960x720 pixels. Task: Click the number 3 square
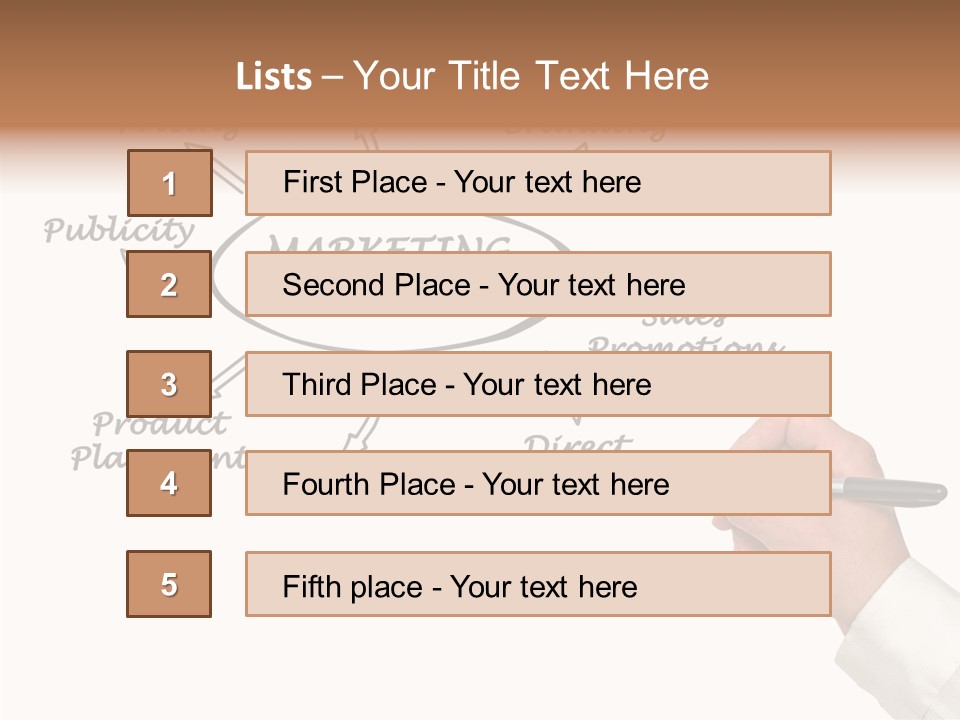[169, 384]
